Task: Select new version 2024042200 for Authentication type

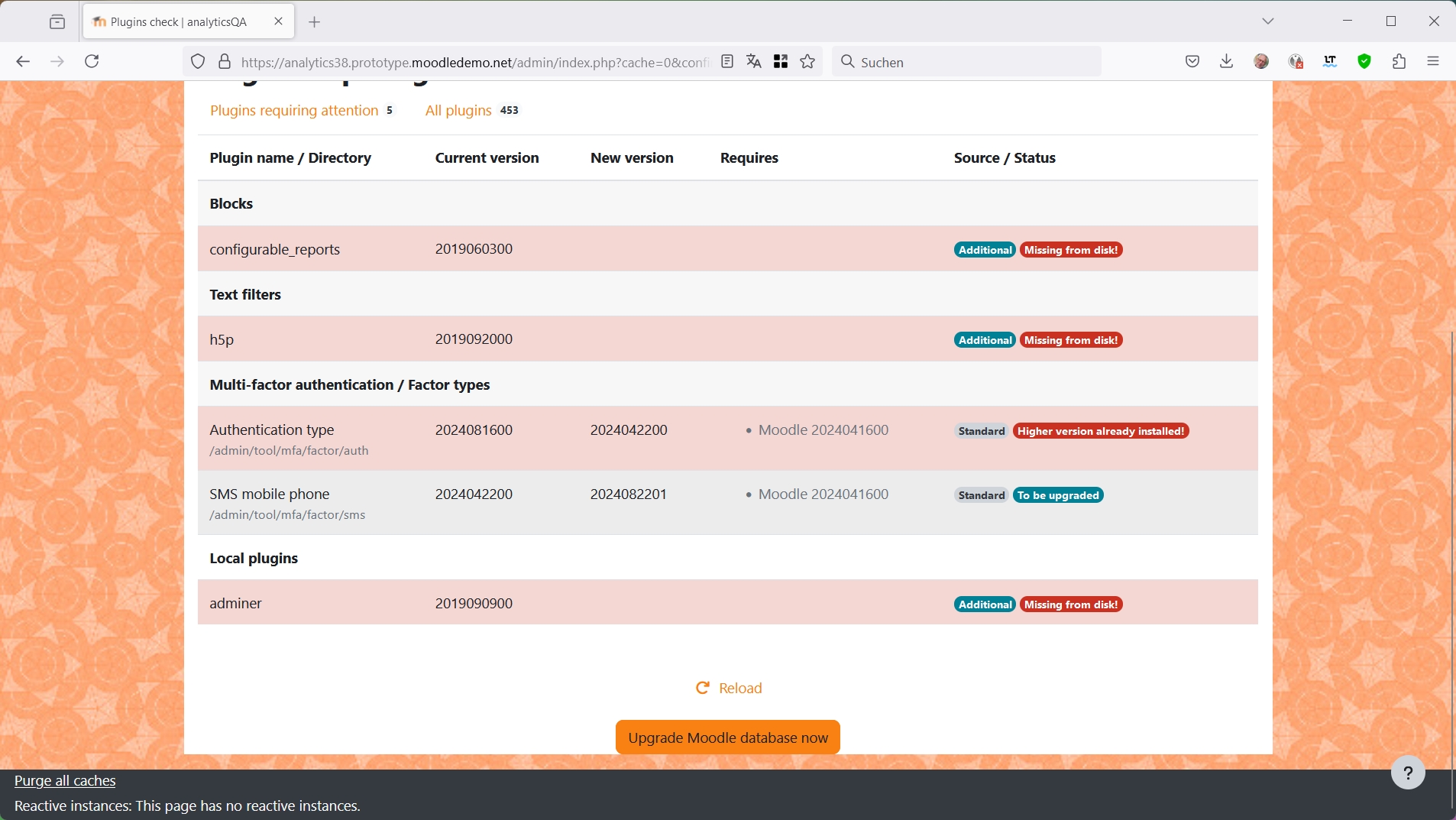Action: [x=629, y=429]
